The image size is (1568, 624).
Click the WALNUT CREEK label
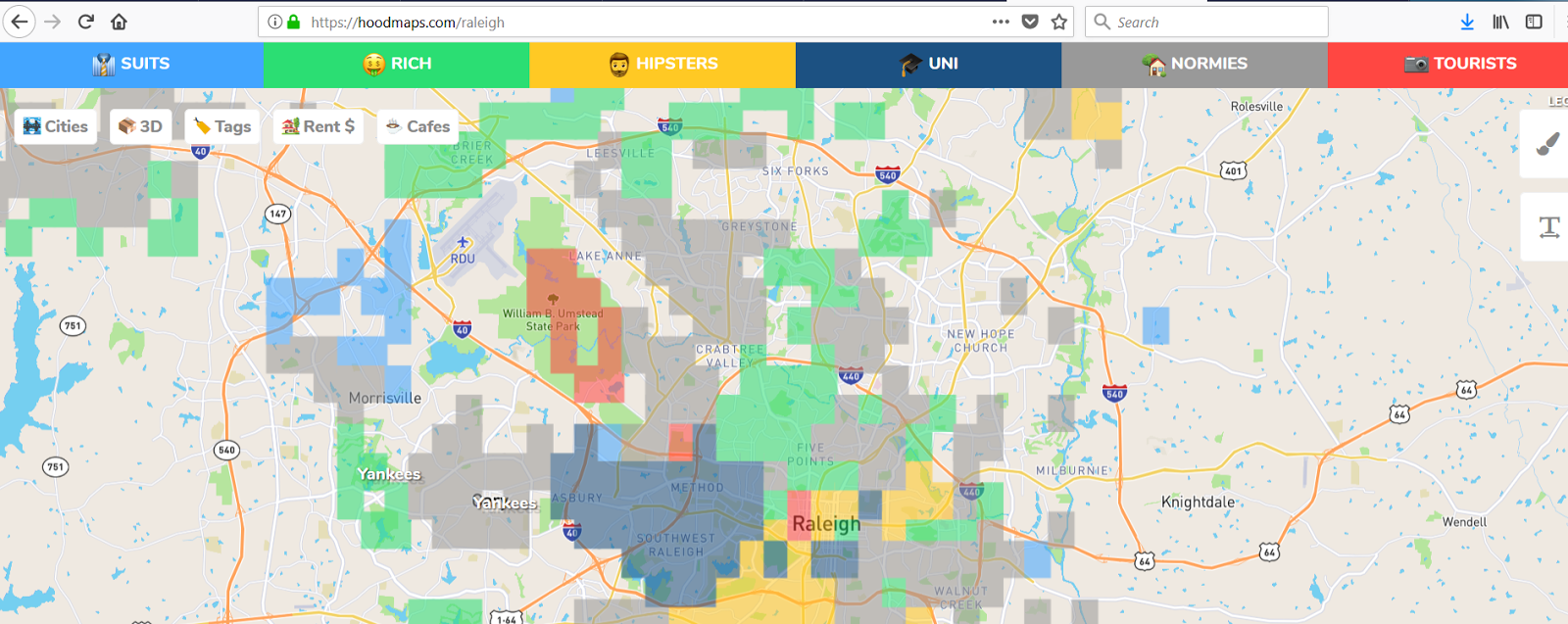pos(960,598)
